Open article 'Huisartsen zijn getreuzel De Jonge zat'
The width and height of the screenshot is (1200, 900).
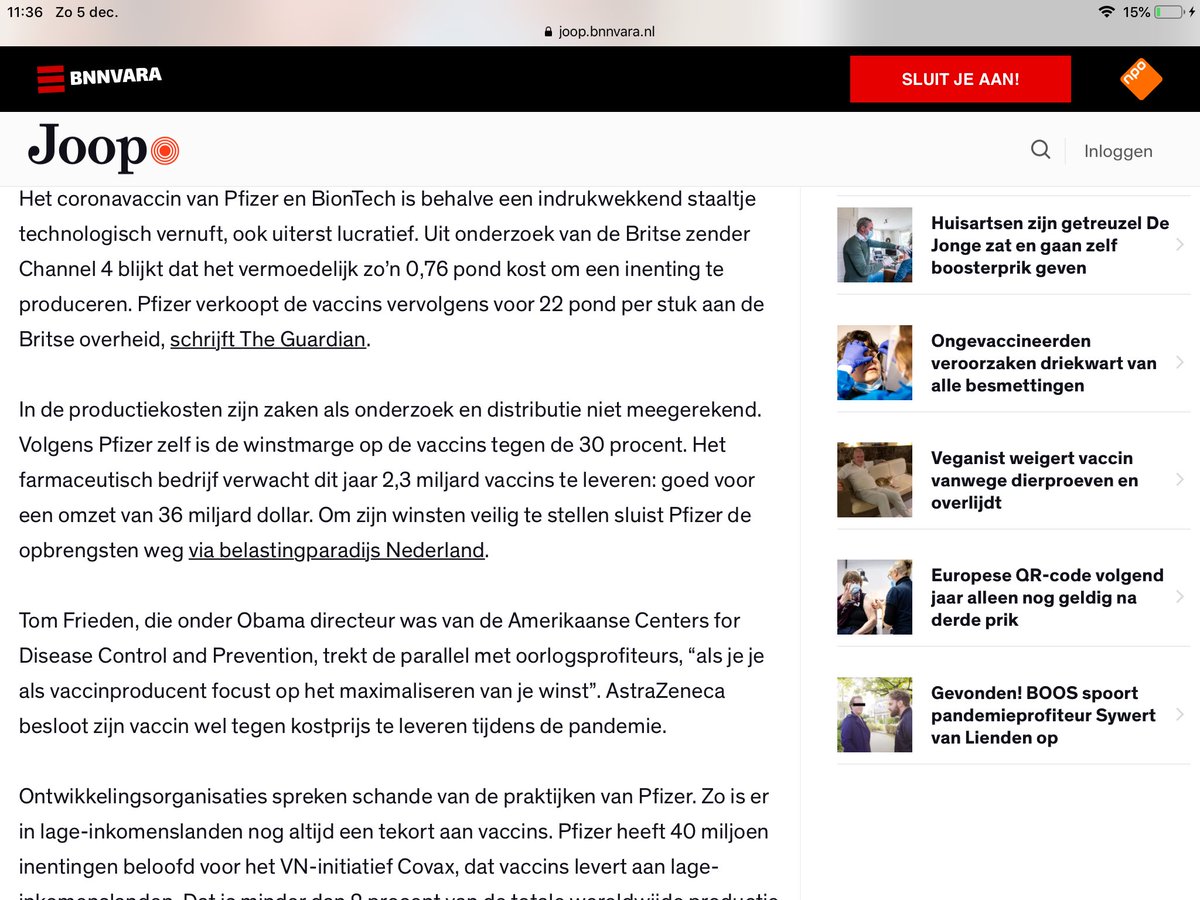pos(1050,246)
